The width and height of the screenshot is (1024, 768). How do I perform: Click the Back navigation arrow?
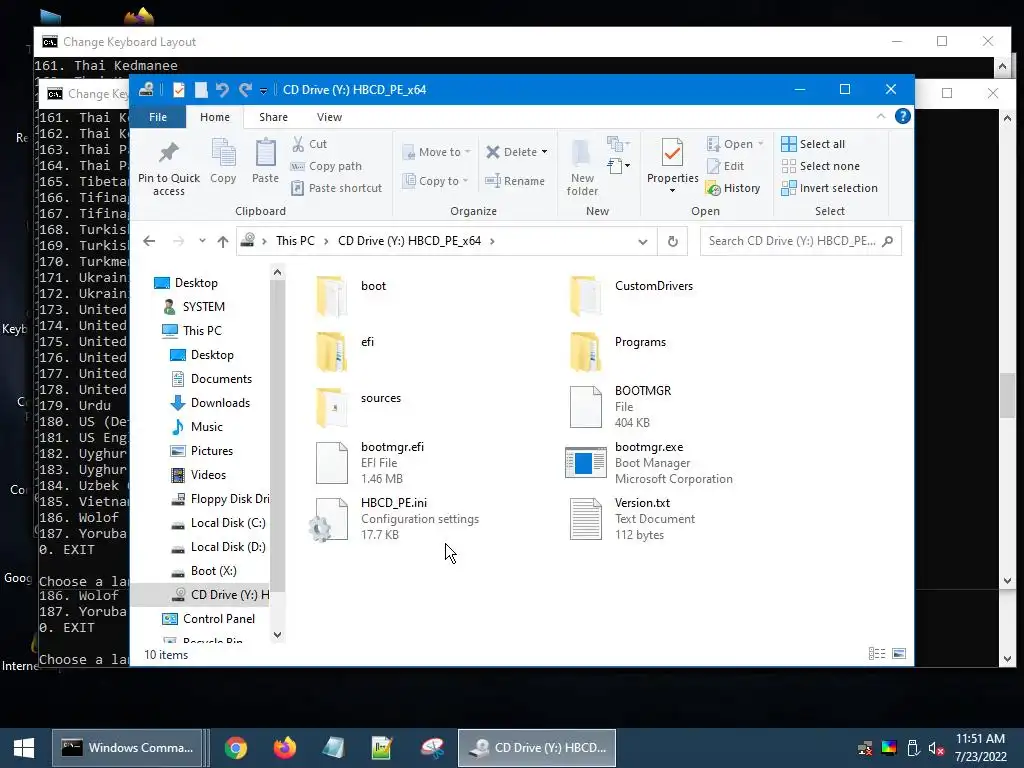click(149, 241)
